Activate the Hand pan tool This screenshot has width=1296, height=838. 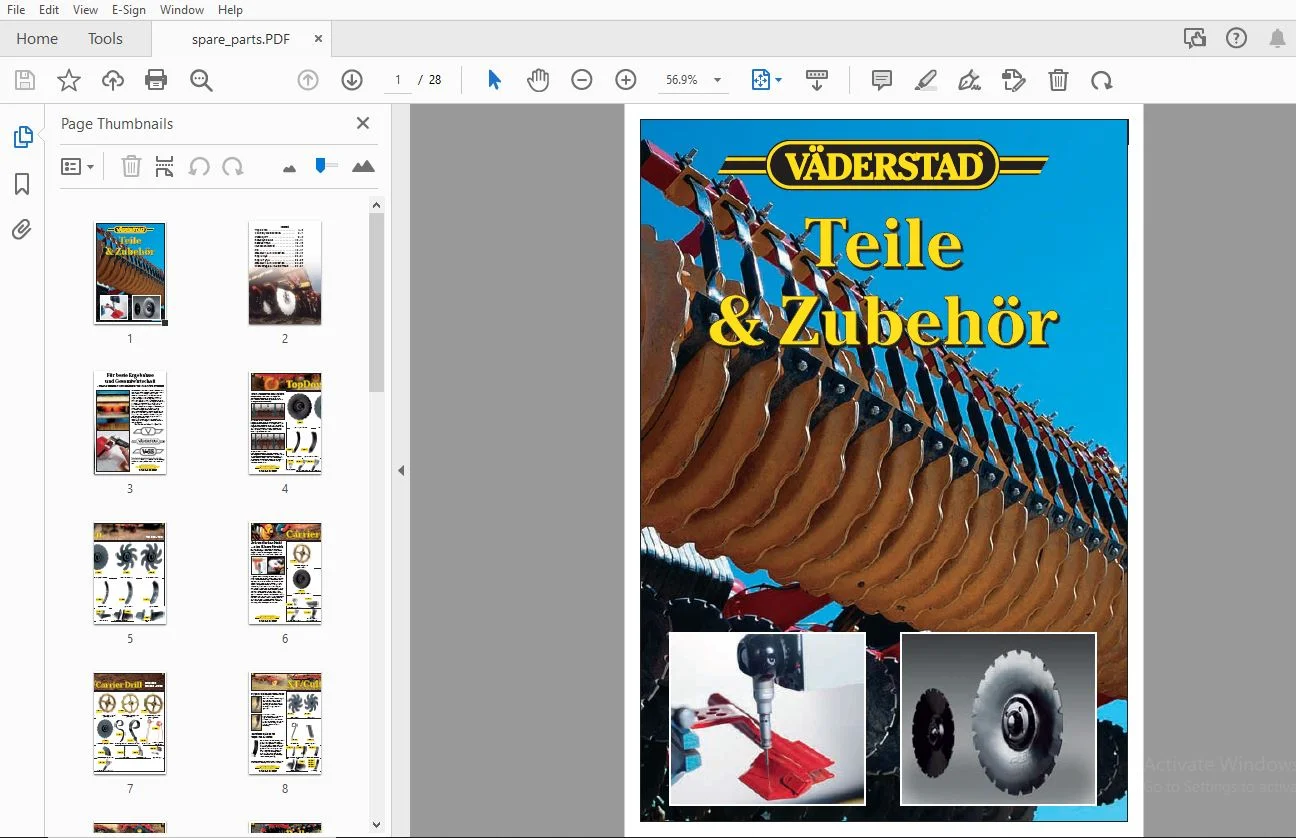(538, 80)
